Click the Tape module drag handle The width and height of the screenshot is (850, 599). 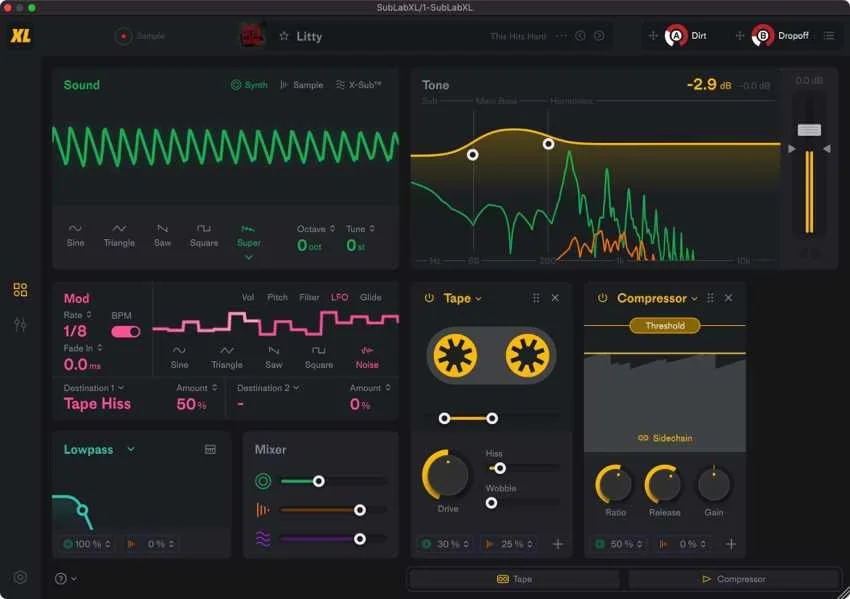coord(536,298)
